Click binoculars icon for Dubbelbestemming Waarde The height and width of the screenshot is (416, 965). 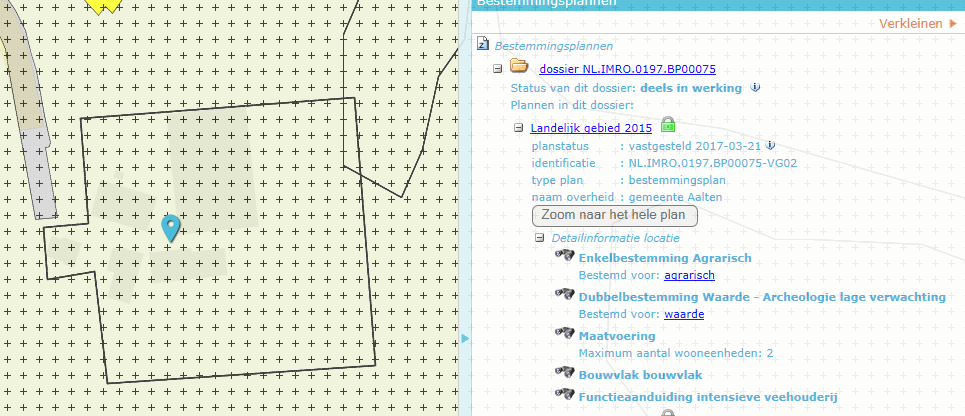(565, 294)
